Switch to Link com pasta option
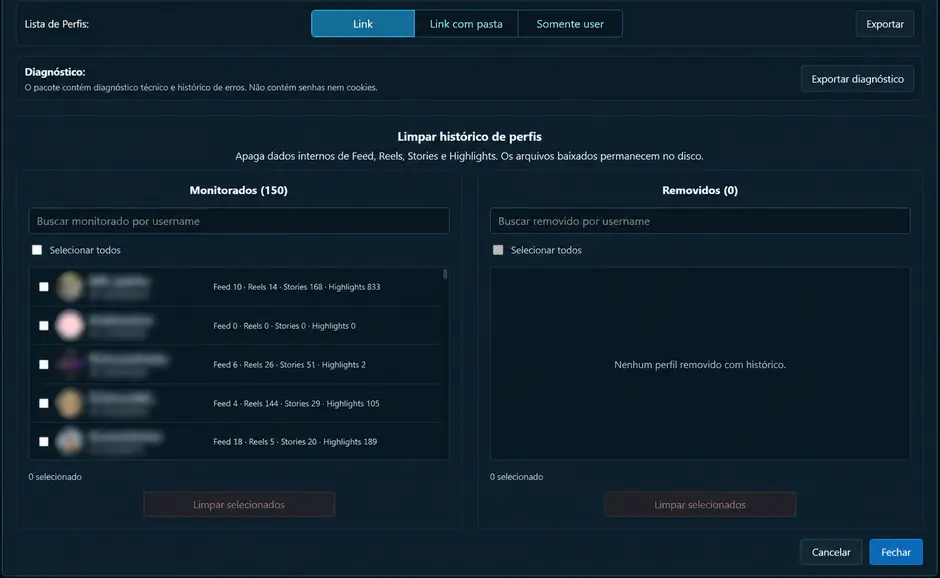The image size is (940, 578). pos(466,24)
